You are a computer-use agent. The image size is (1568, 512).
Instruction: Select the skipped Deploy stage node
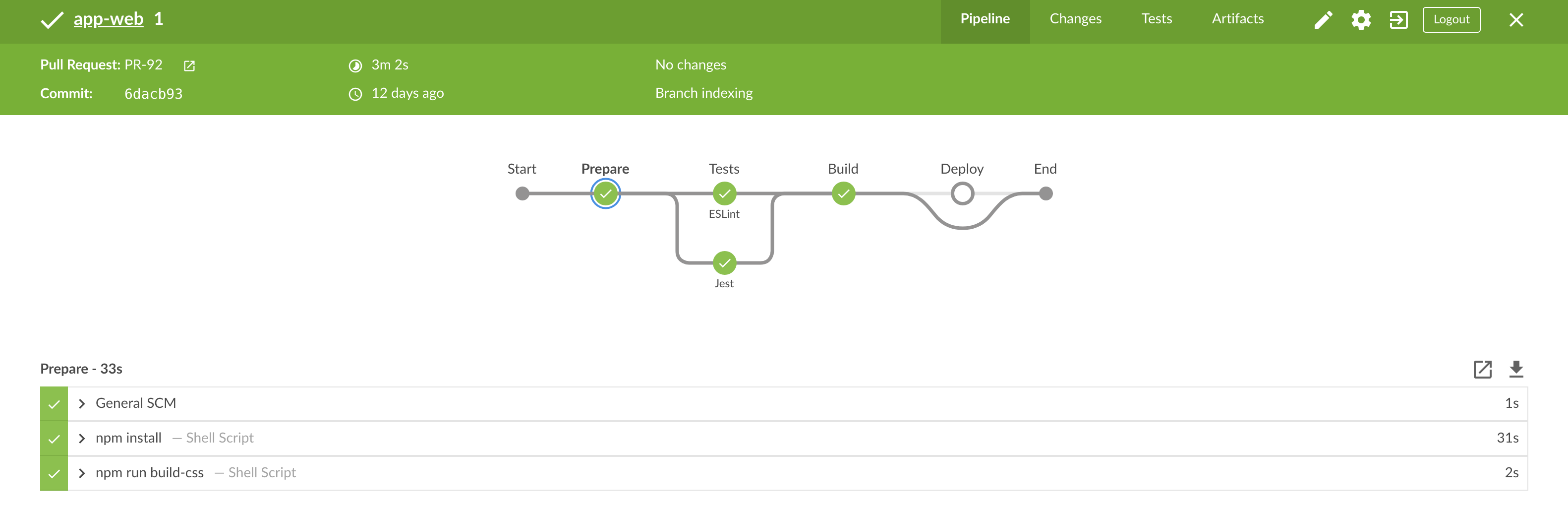click(x=962, y=194)
